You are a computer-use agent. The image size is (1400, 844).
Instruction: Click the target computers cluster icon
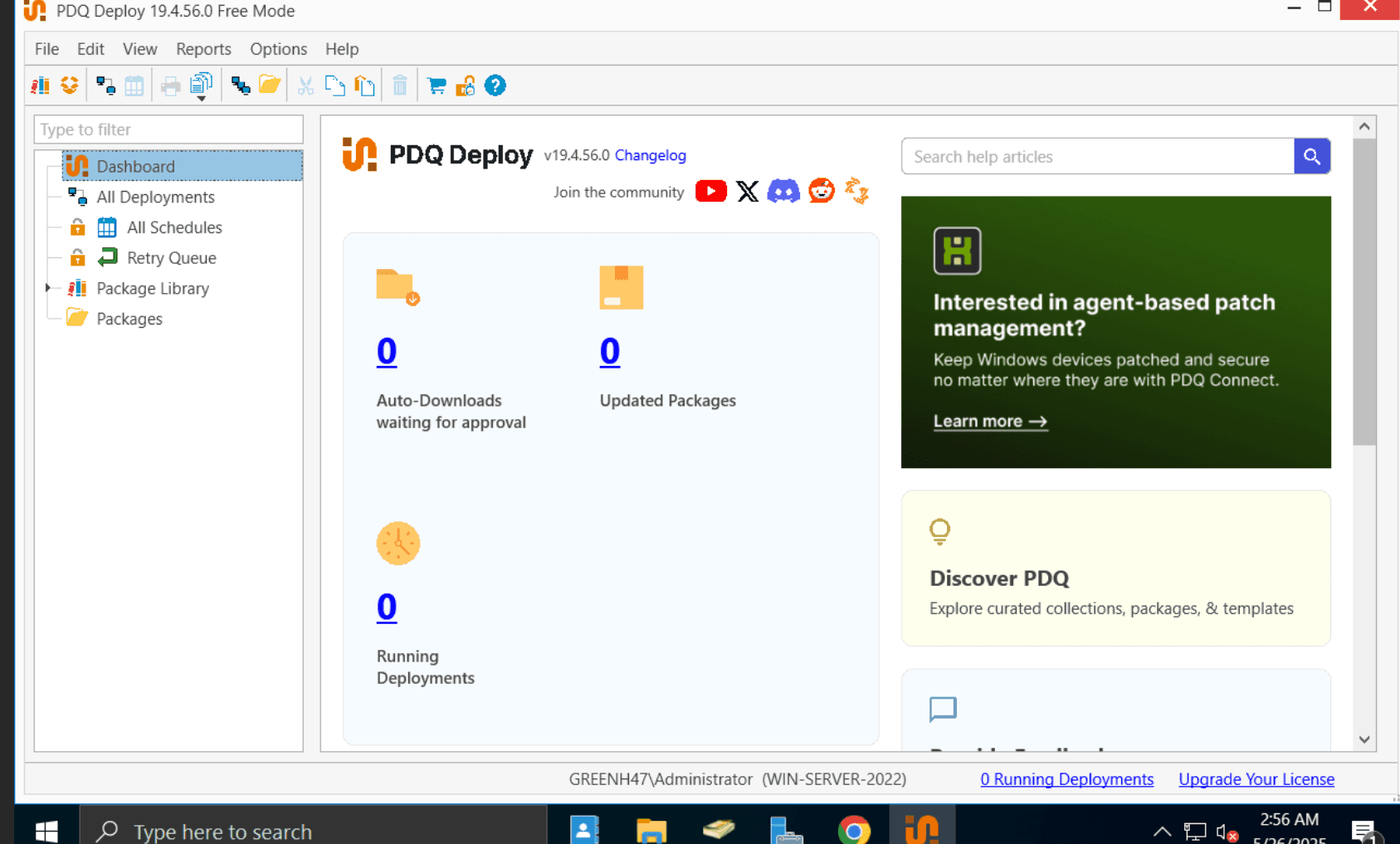[241, 85]
